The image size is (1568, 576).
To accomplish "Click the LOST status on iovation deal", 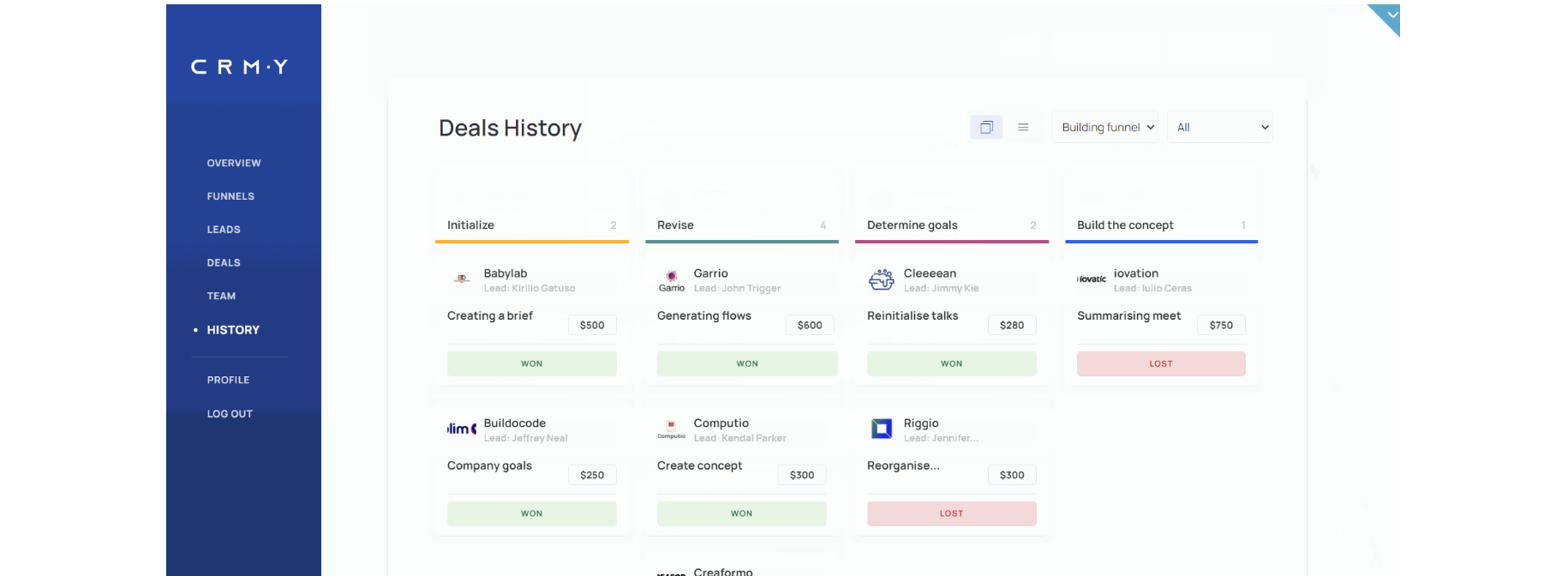I will coord(1161,363).
